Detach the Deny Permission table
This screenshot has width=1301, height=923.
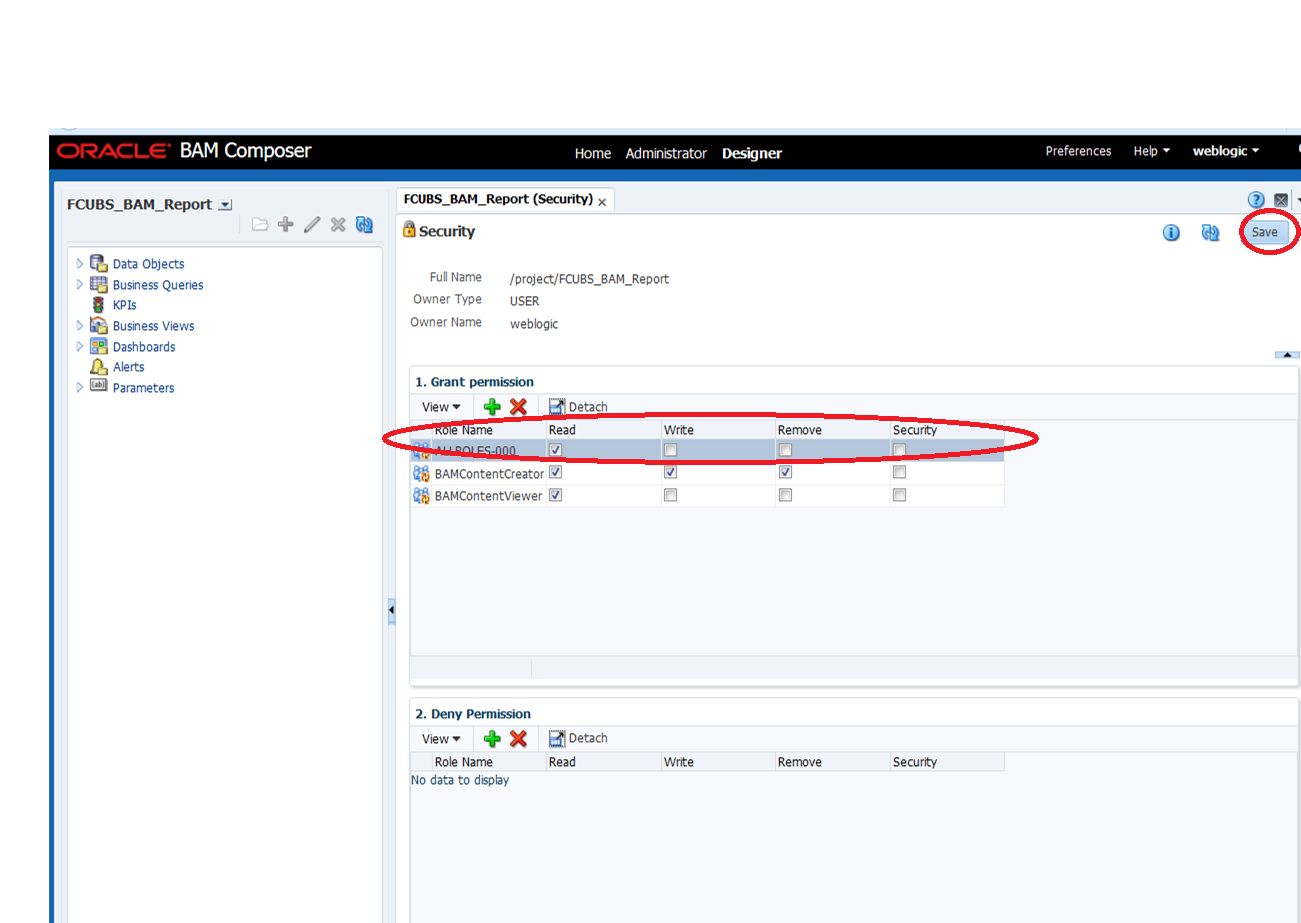click(x=578, y=739)
